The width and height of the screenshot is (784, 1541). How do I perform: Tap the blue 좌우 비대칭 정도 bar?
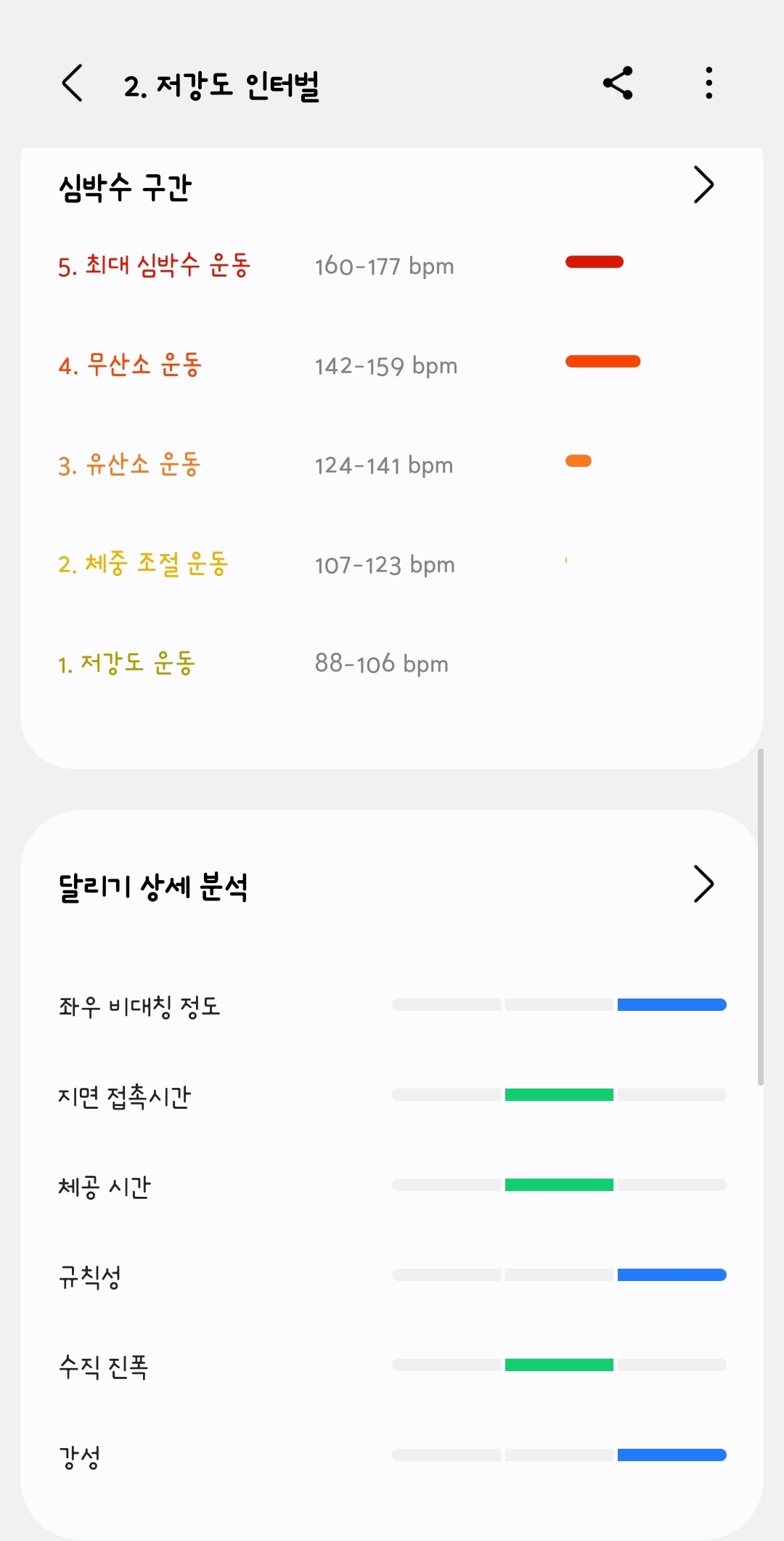tap(672, 1005)
